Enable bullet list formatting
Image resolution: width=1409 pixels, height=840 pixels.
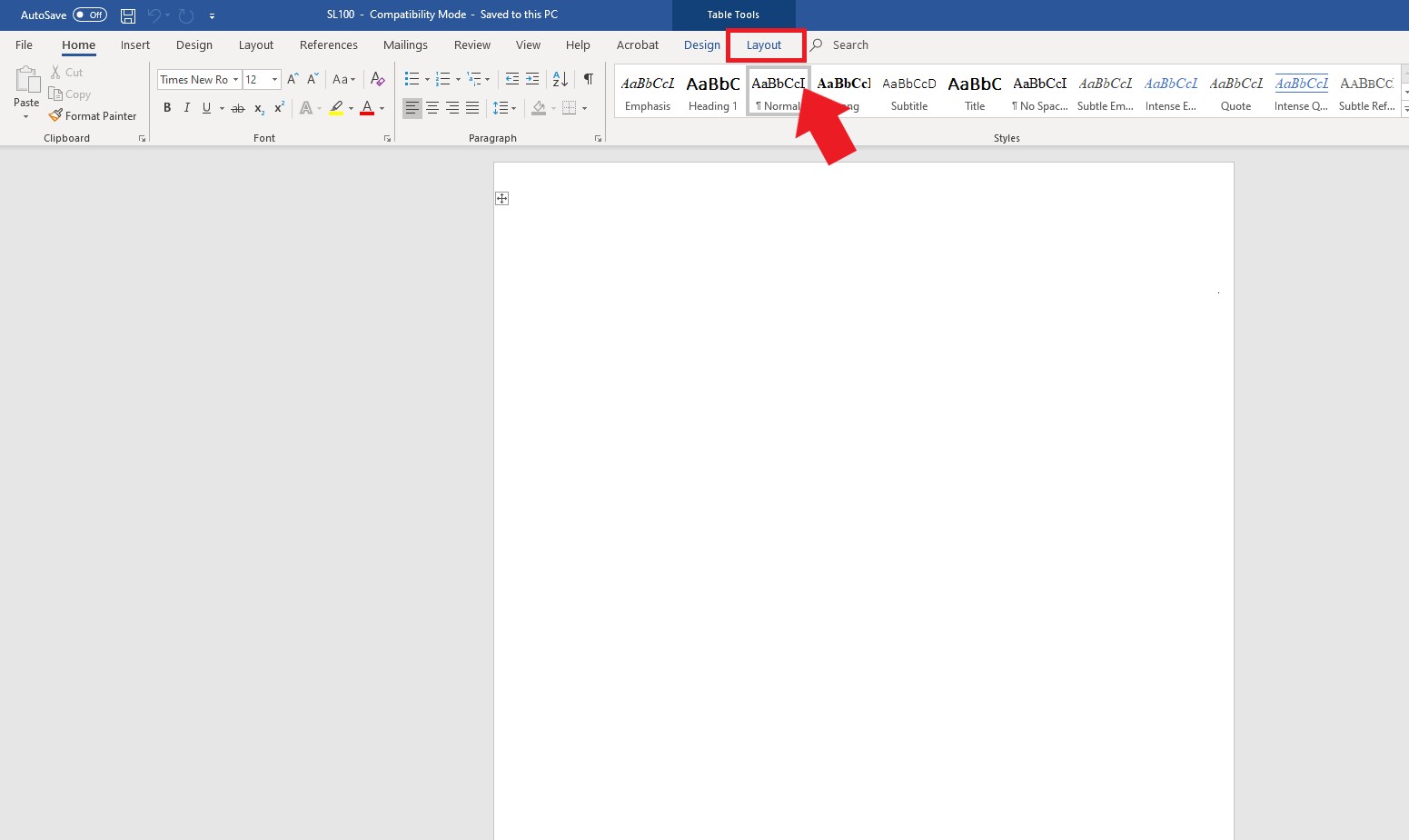click(x=412, y=79)
